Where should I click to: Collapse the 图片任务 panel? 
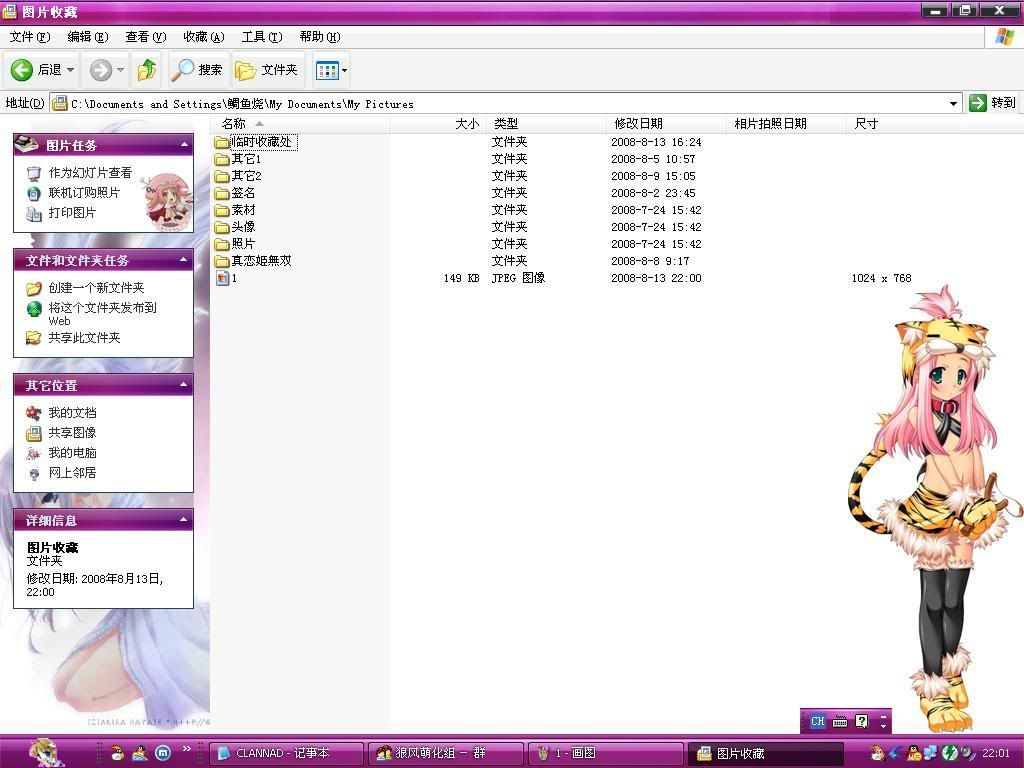pos(184,144)
